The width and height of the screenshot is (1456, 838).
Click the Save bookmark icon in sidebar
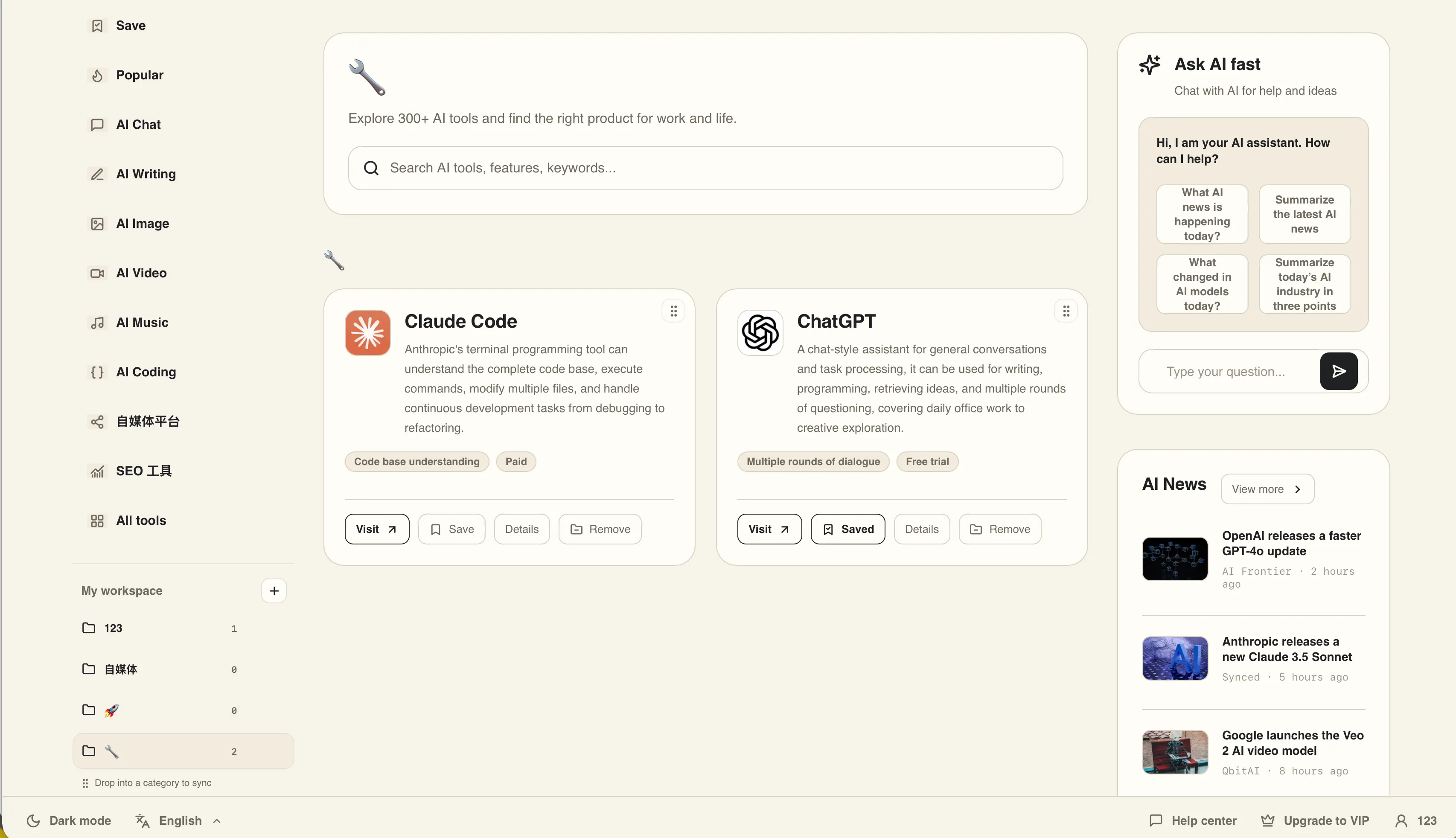(97, 25)
